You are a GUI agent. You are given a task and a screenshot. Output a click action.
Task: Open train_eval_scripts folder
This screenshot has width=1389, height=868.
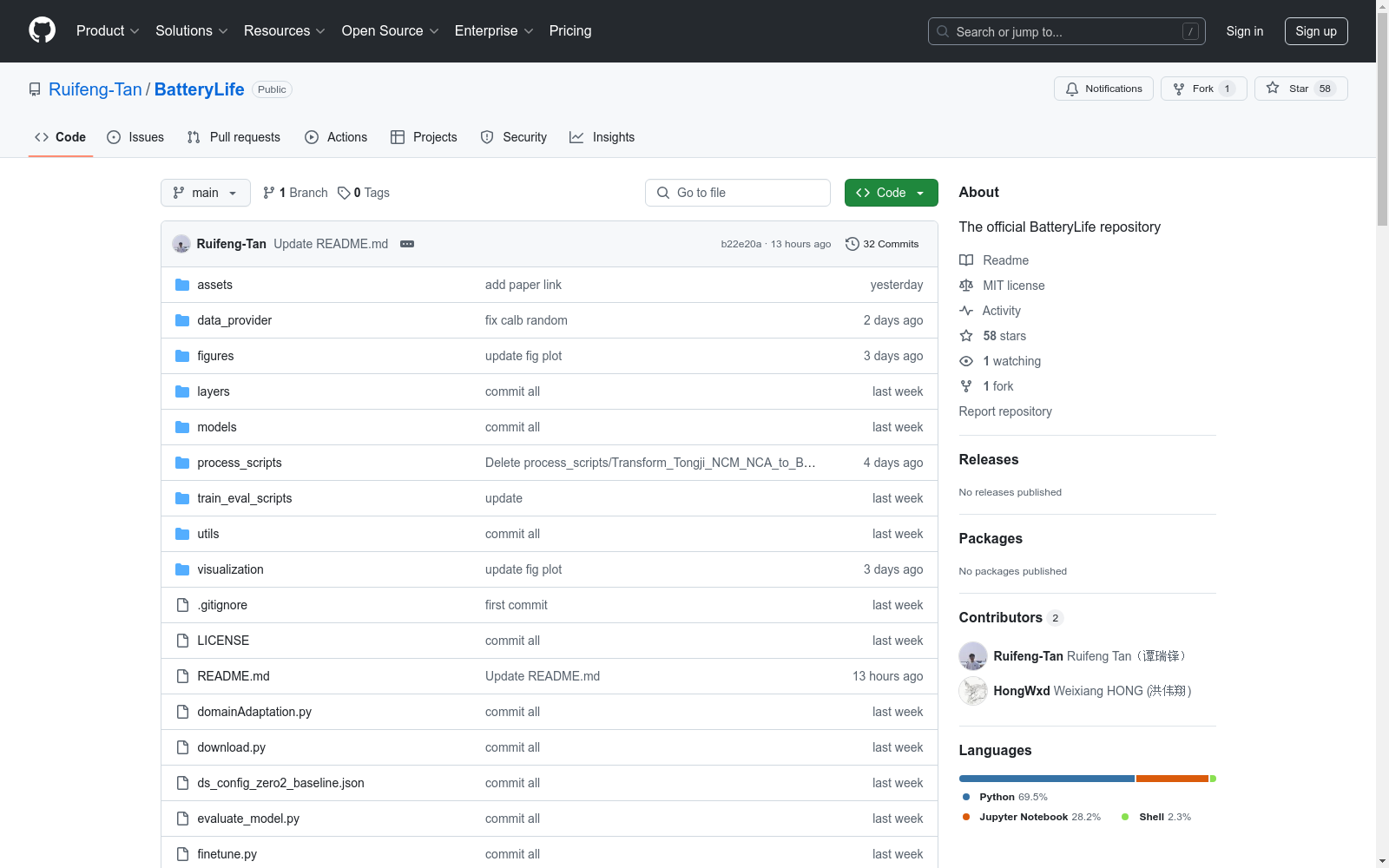coord(245,498)
